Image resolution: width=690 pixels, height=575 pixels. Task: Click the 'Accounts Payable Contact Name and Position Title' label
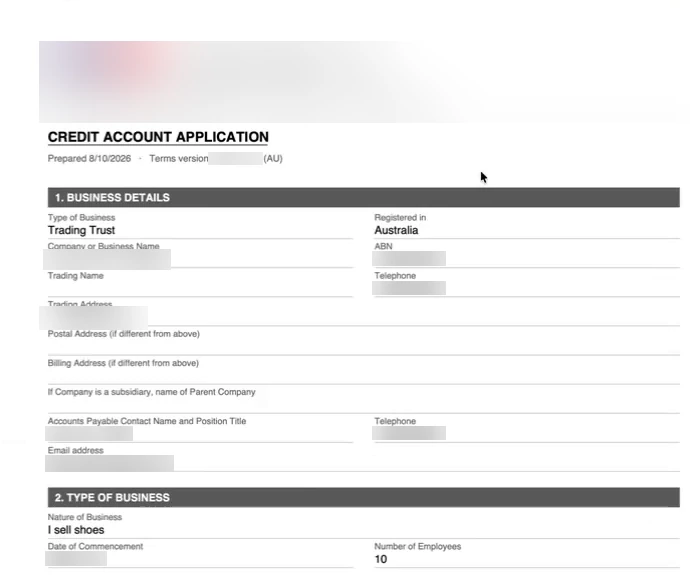click(147, 421)
